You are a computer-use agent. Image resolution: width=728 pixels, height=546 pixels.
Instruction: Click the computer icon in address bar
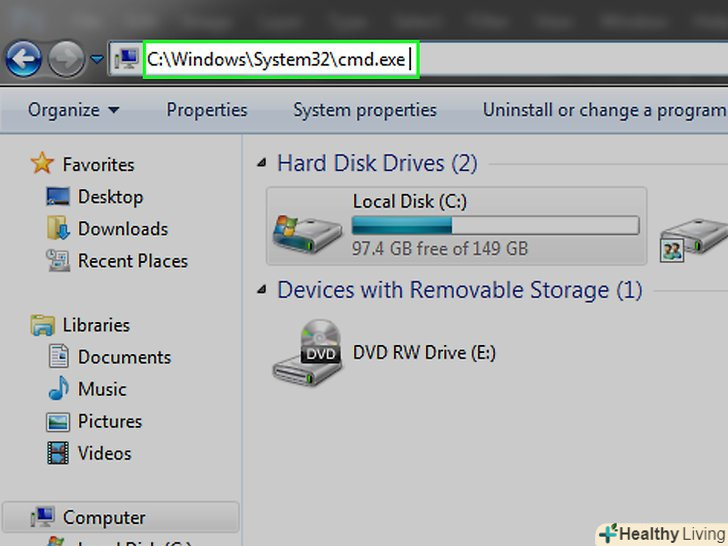128,60
